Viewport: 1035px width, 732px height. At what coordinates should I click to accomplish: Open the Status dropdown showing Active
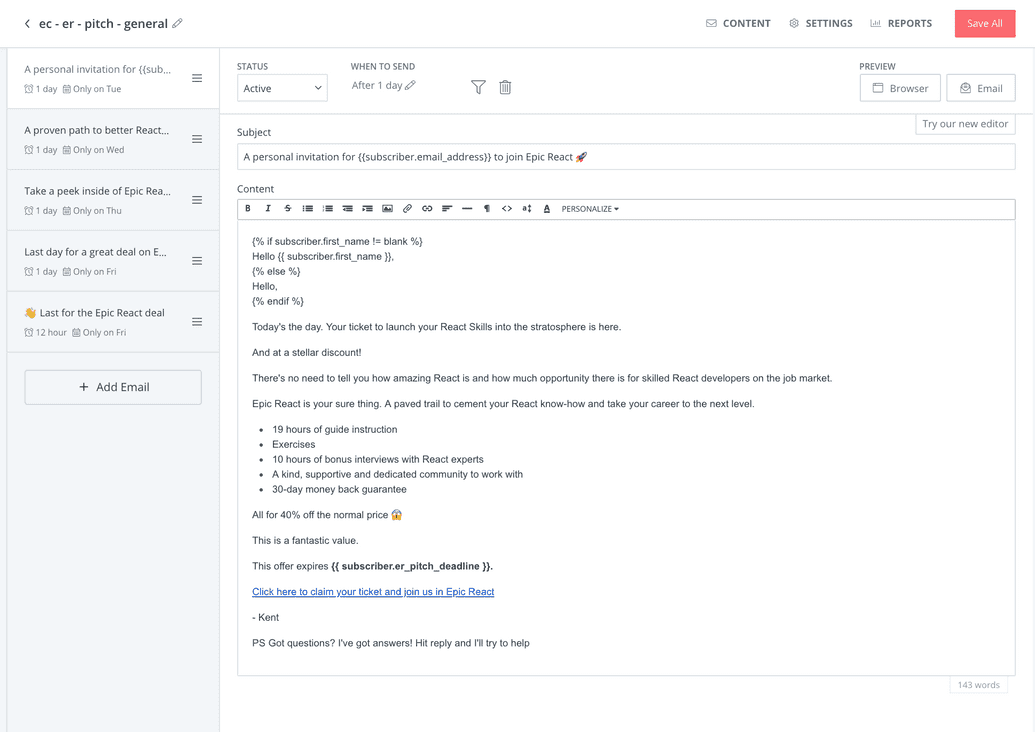click(x=281, y=87)
